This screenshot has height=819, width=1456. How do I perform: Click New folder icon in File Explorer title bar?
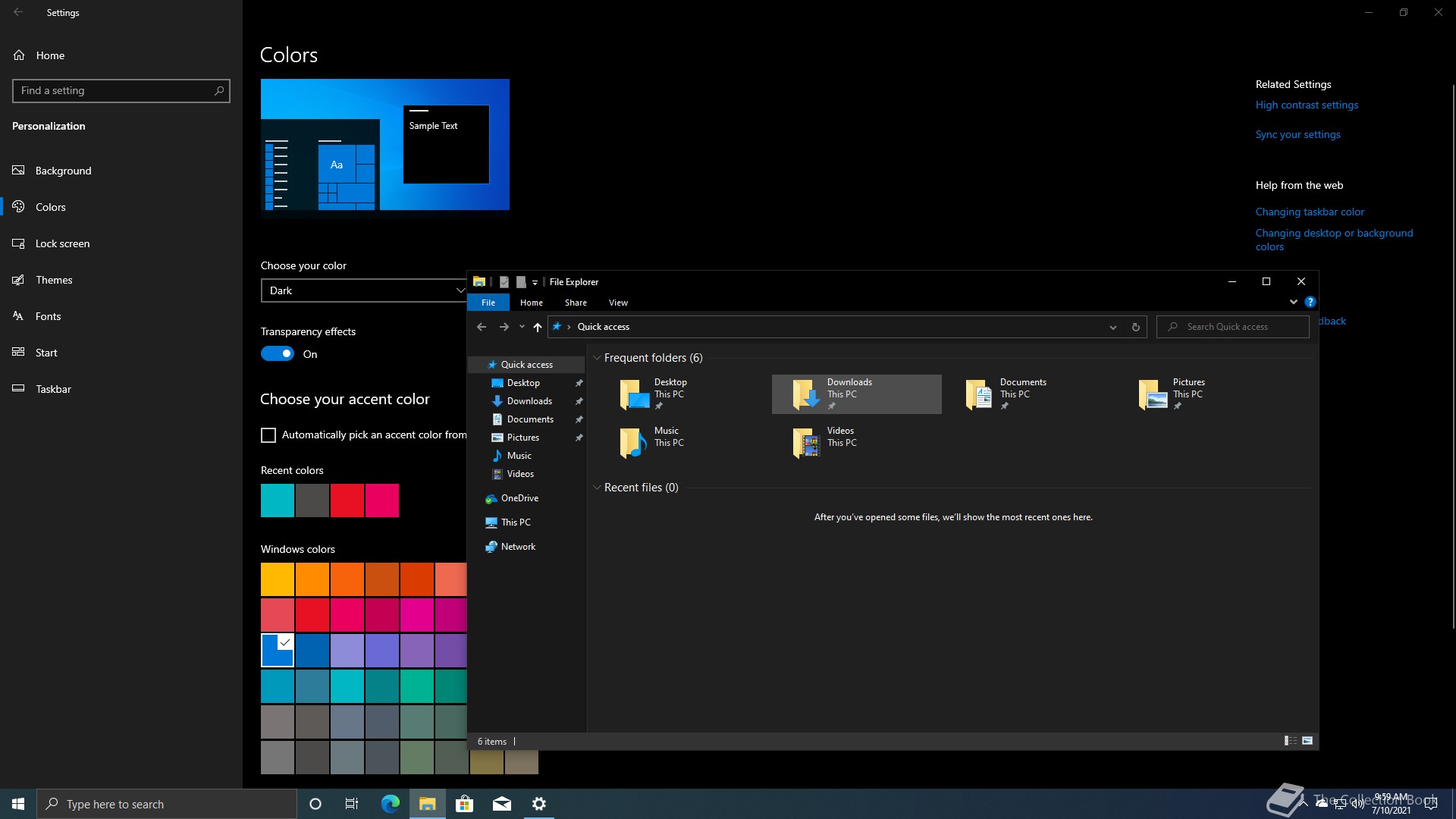(521, 282)
